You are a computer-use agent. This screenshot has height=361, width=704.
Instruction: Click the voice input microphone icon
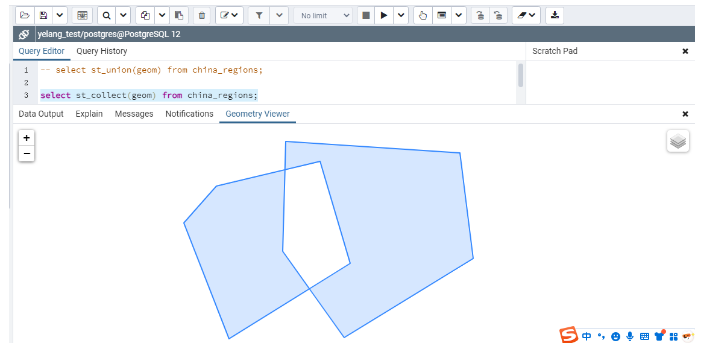pyautogui.click(x=630, y=336)
